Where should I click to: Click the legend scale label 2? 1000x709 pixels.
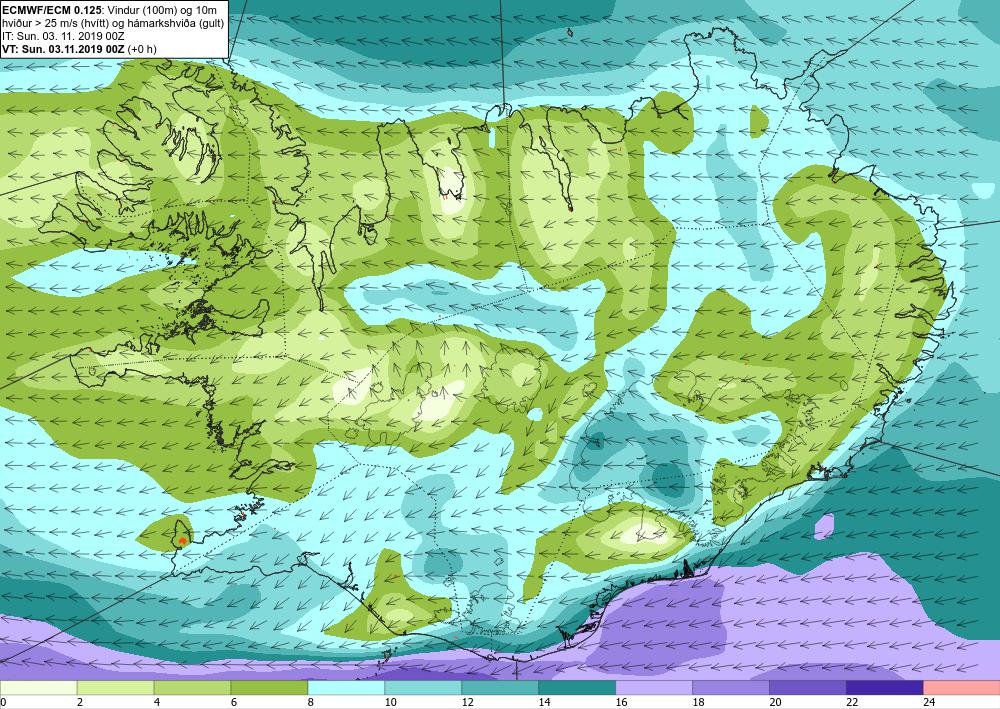point(80,702)
